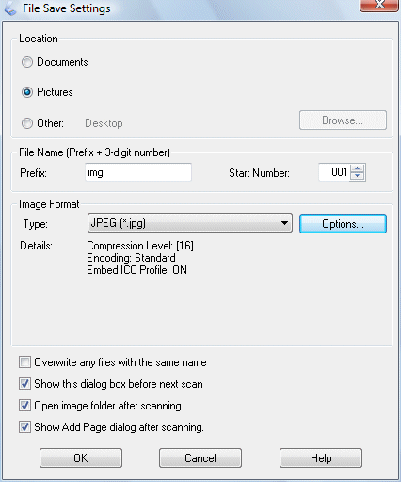Screen dimensions: 401x482
Task: Uncheck Show this dialog box before next scan
Action: [25, 384]
